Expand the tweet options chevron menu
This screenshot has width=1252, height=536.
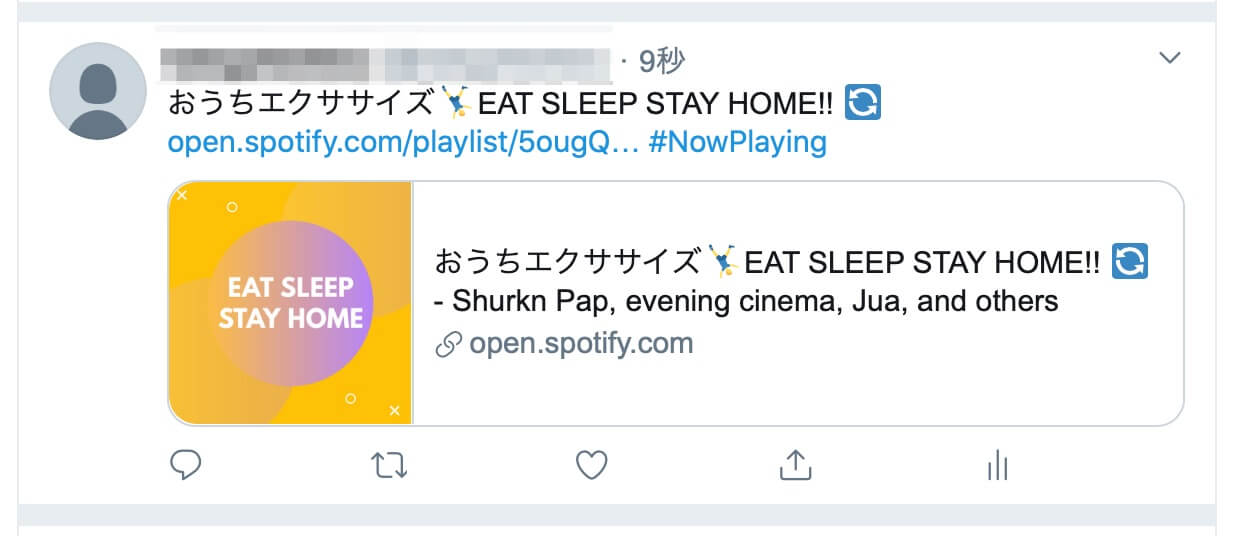point(1170,59)
